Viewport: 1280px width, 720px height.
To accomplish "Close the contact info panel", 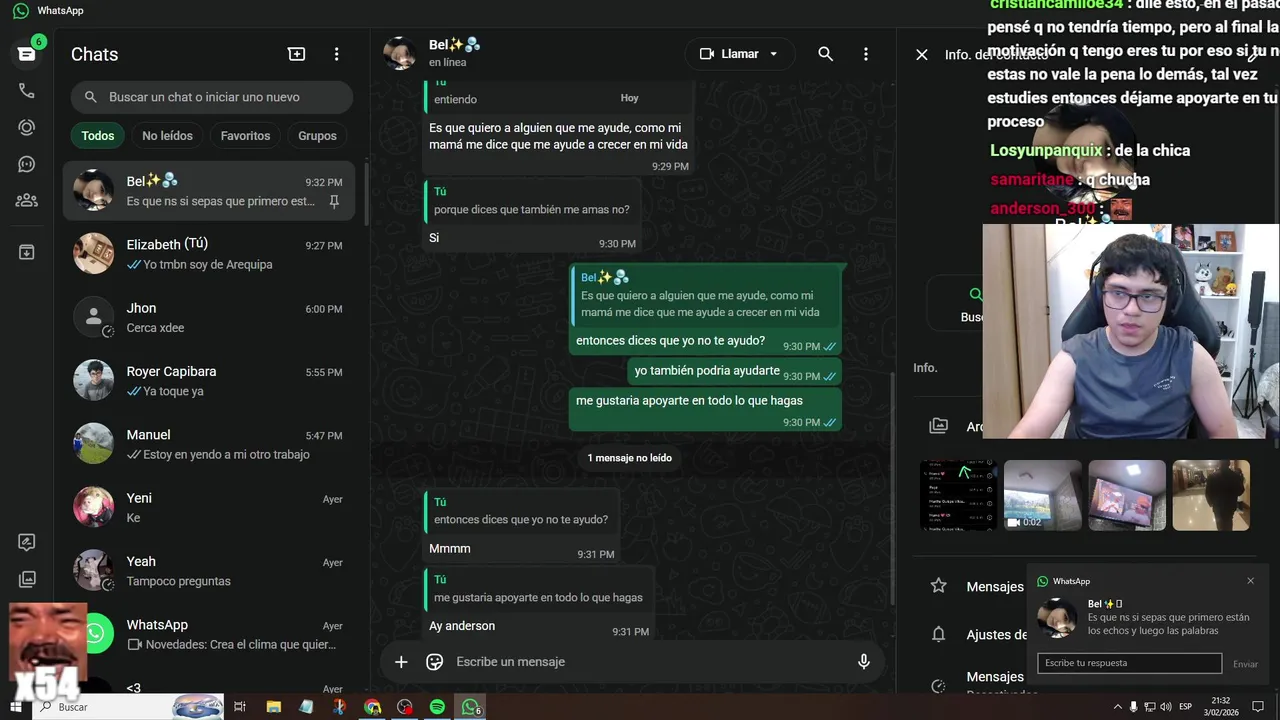I will 922,55.
